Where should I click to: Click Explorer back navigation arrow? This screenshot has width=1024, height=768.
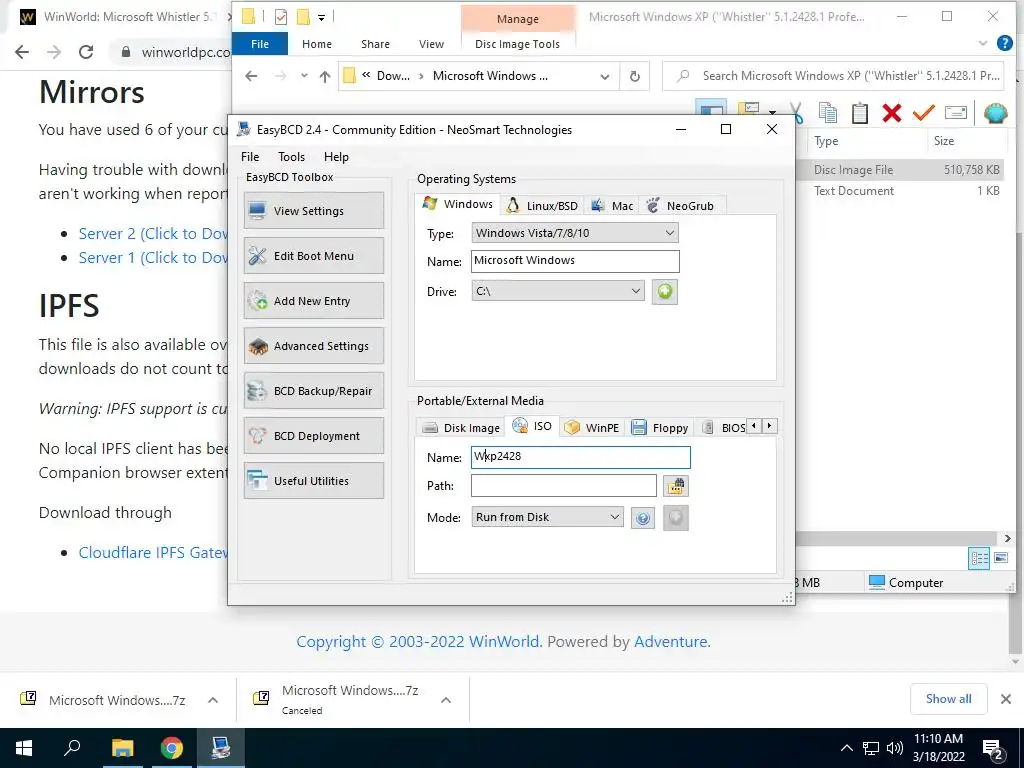[251, 76]
